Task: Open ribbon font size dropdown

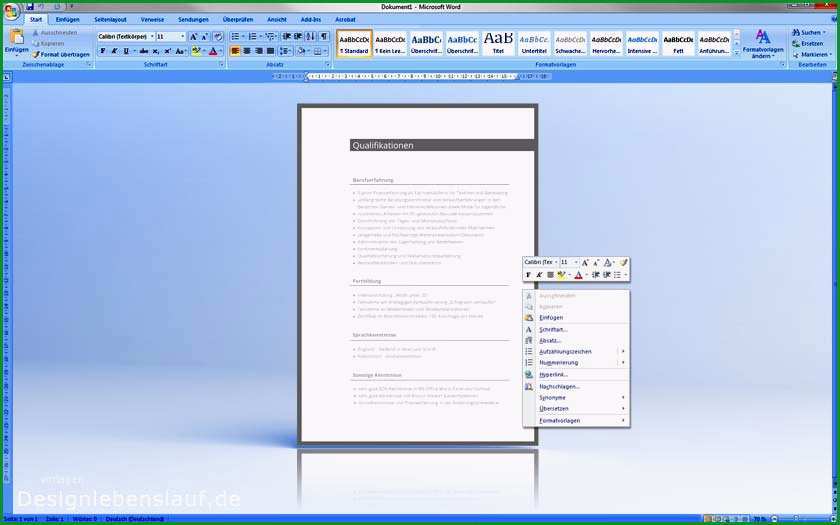Action: coord(183,36)
